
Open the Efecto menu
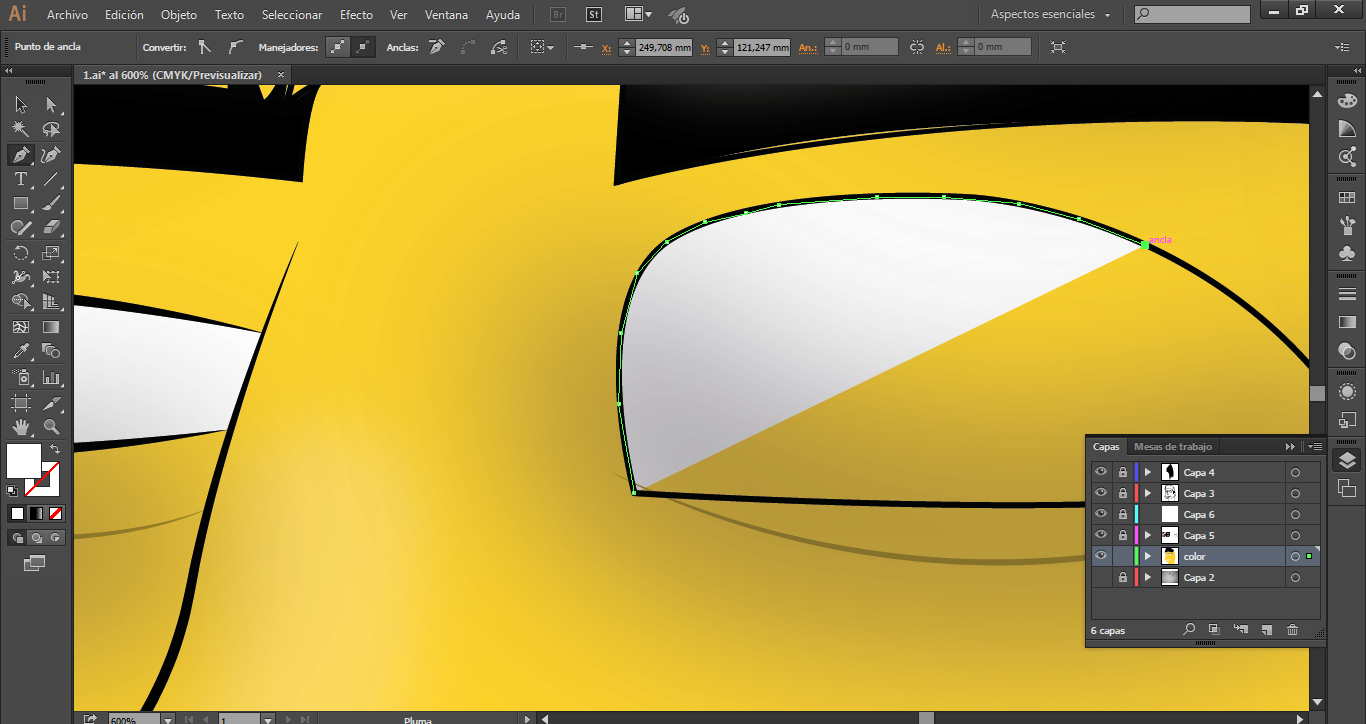click(x=356, y=15)
